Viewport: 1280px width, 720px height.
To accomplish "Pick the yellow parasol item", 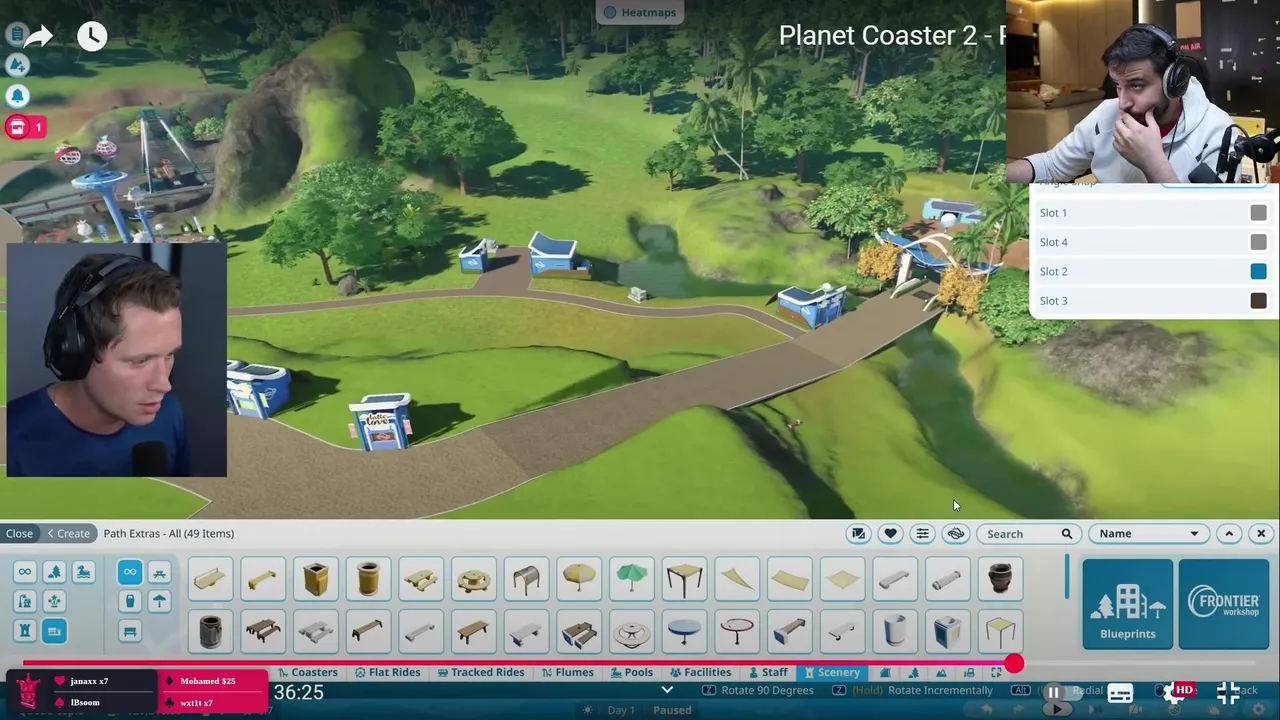I will [579, 579].
